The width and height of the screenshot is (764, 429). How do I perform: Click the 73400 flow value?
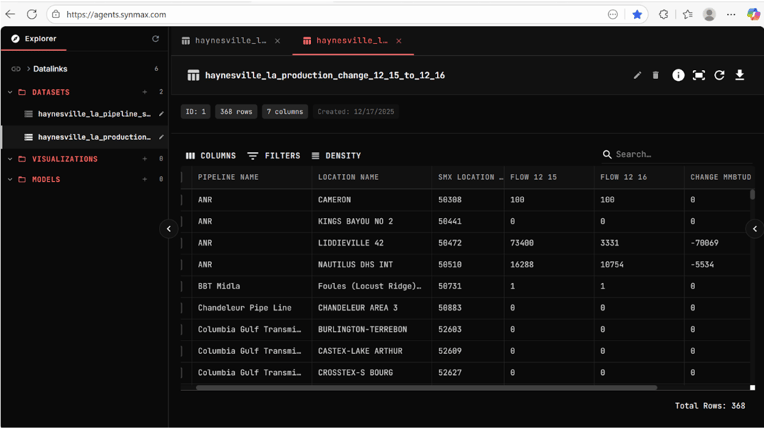click(x=522, y=243)
